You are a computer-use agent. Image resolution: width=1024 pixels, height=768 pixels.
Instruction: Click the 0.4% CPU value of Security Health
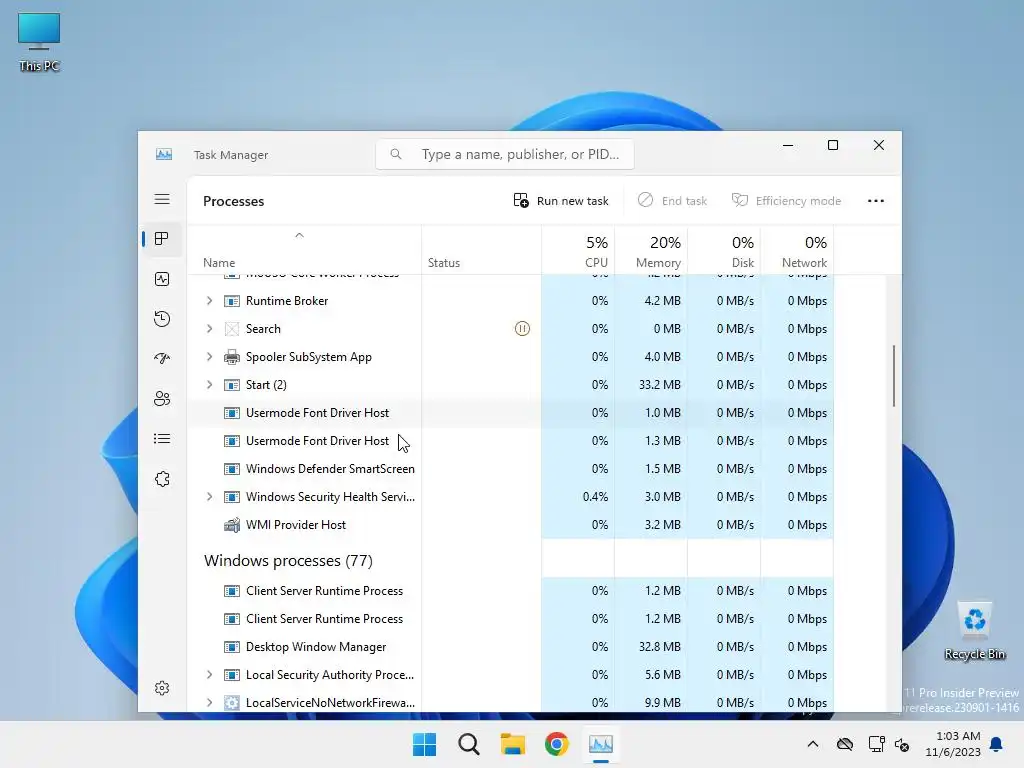[595, 496]
